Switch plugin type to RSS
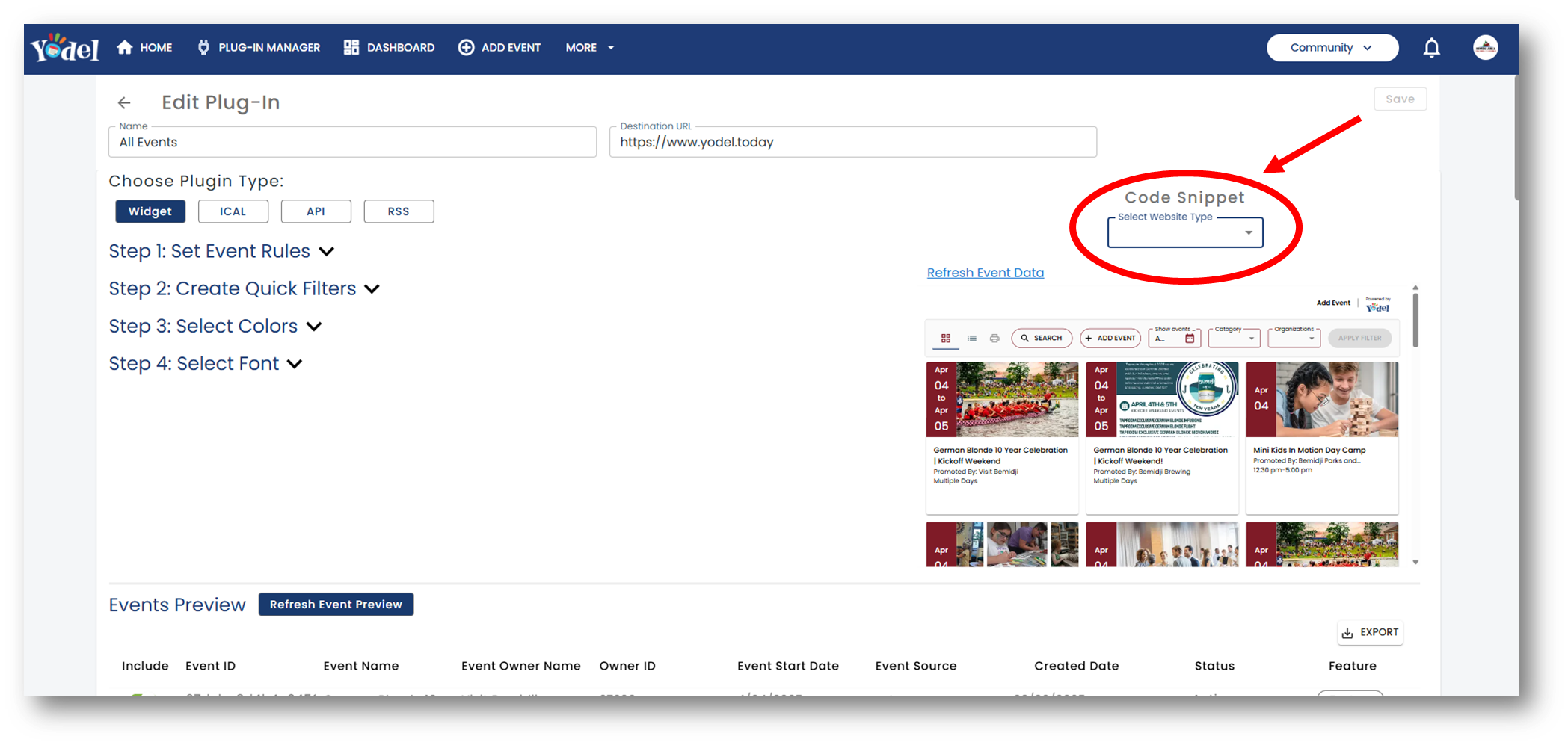 tap(399, 211)
